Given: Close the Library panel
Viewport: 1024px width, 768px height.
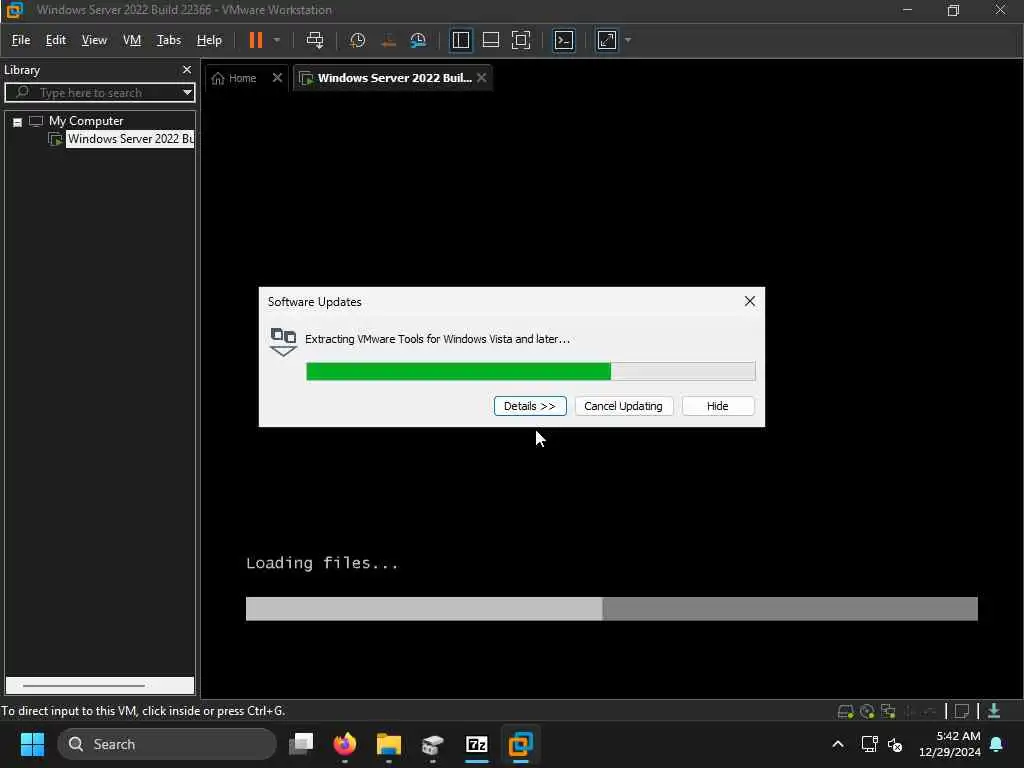Looking at the screenshot, I should (187, 69).
